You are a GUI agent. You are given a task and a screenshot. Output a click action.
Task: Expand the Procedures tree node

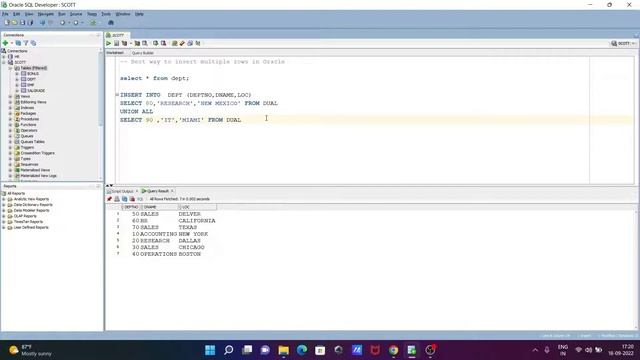[x=11, y=119]
